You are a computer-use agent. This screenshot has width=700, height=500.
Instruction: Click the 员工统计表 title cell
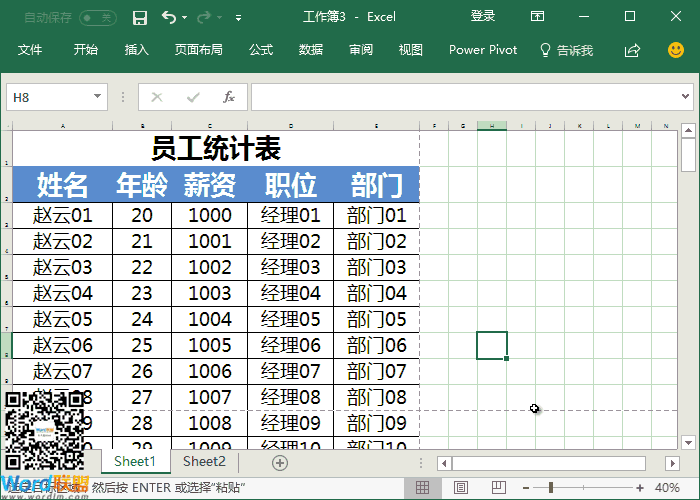(216, 148)
